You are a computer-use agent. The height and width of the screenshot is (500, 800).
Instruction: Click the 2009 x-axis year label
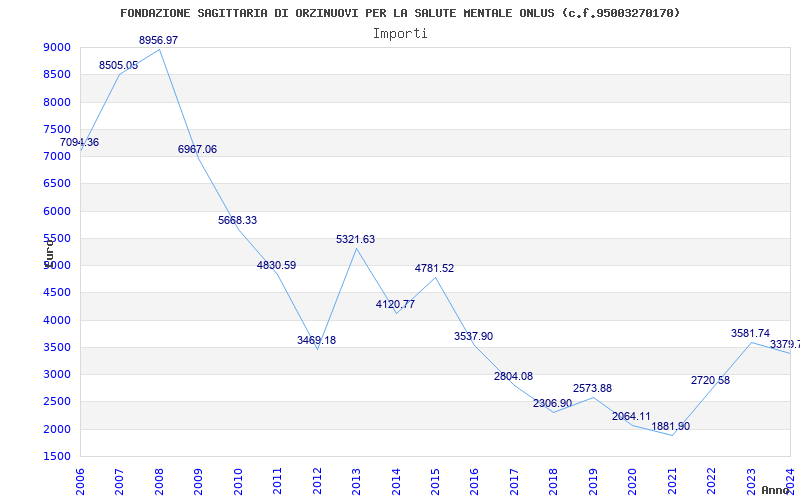click(198, 481)
